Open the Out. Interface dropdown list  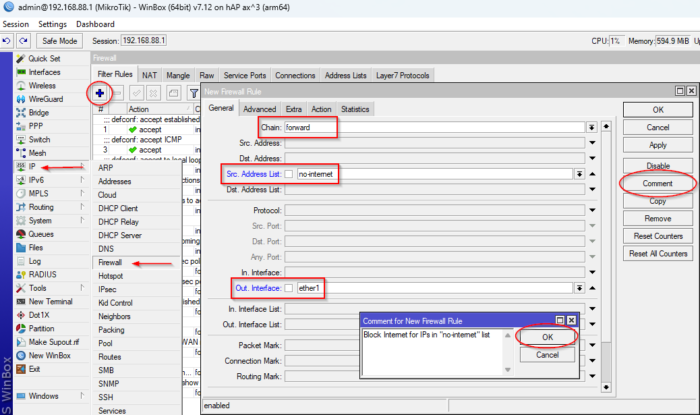tap(579, 288)
